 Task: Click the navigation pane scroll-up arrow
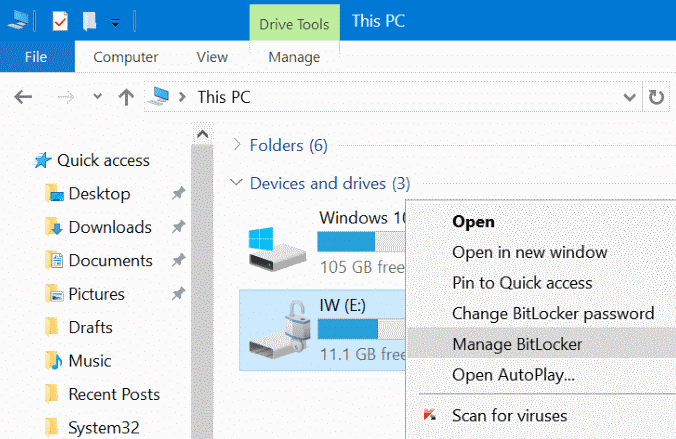202,135
